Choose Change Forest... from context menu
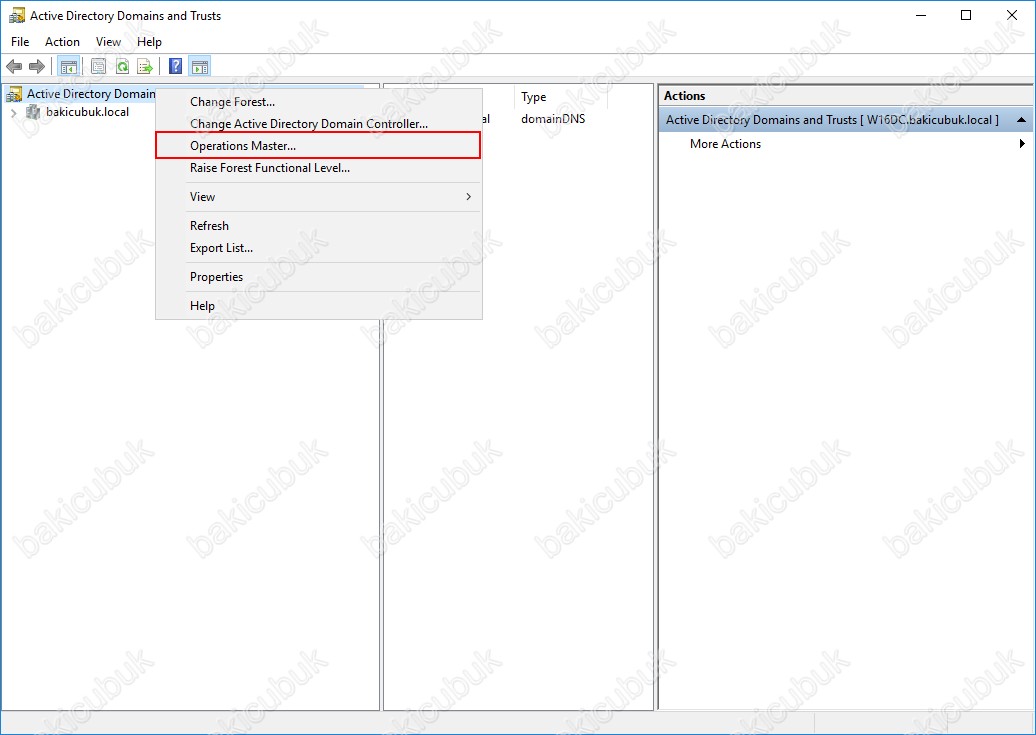 click(x=318, y=102)
